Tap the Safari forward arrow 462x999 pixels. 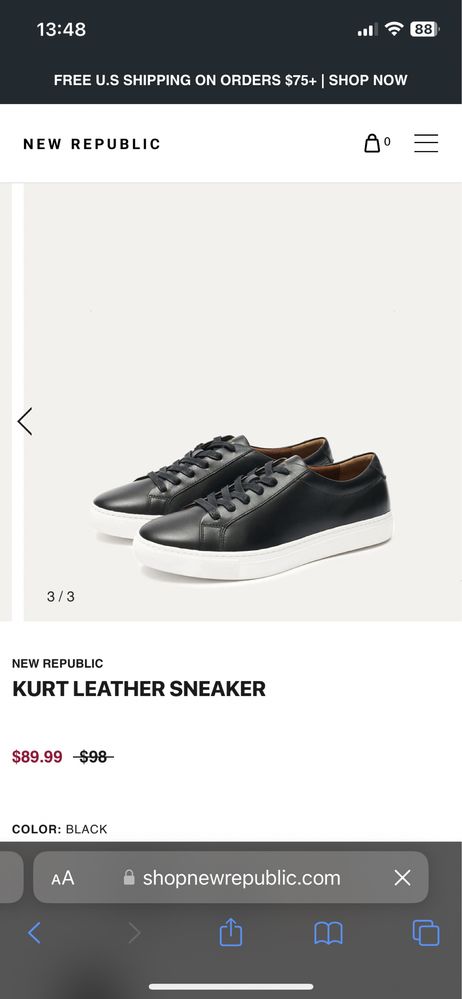coord(134,933)
